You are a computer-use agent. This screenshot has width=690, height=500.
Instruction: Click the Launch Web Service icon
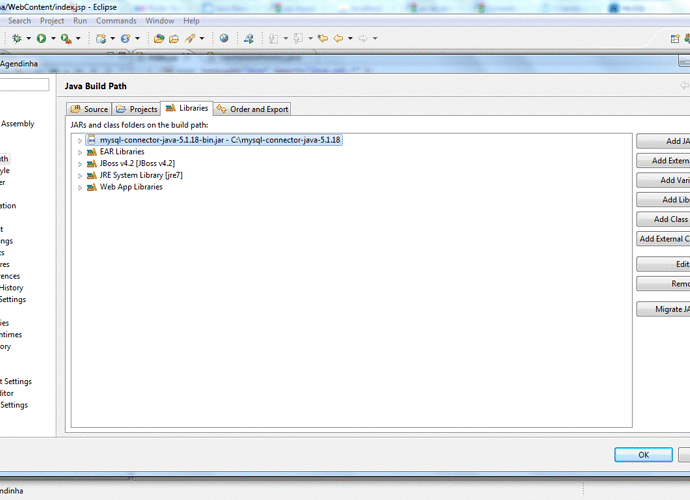(249, 39)
